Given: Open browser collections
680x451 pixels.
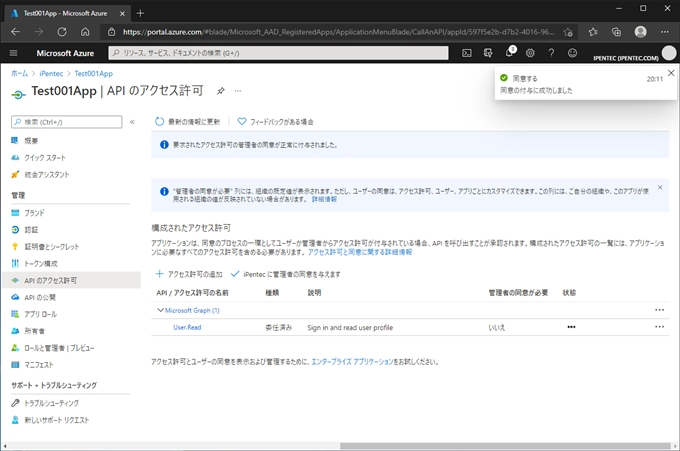Looking at the screenshot, I should click(x=616, y=32).
